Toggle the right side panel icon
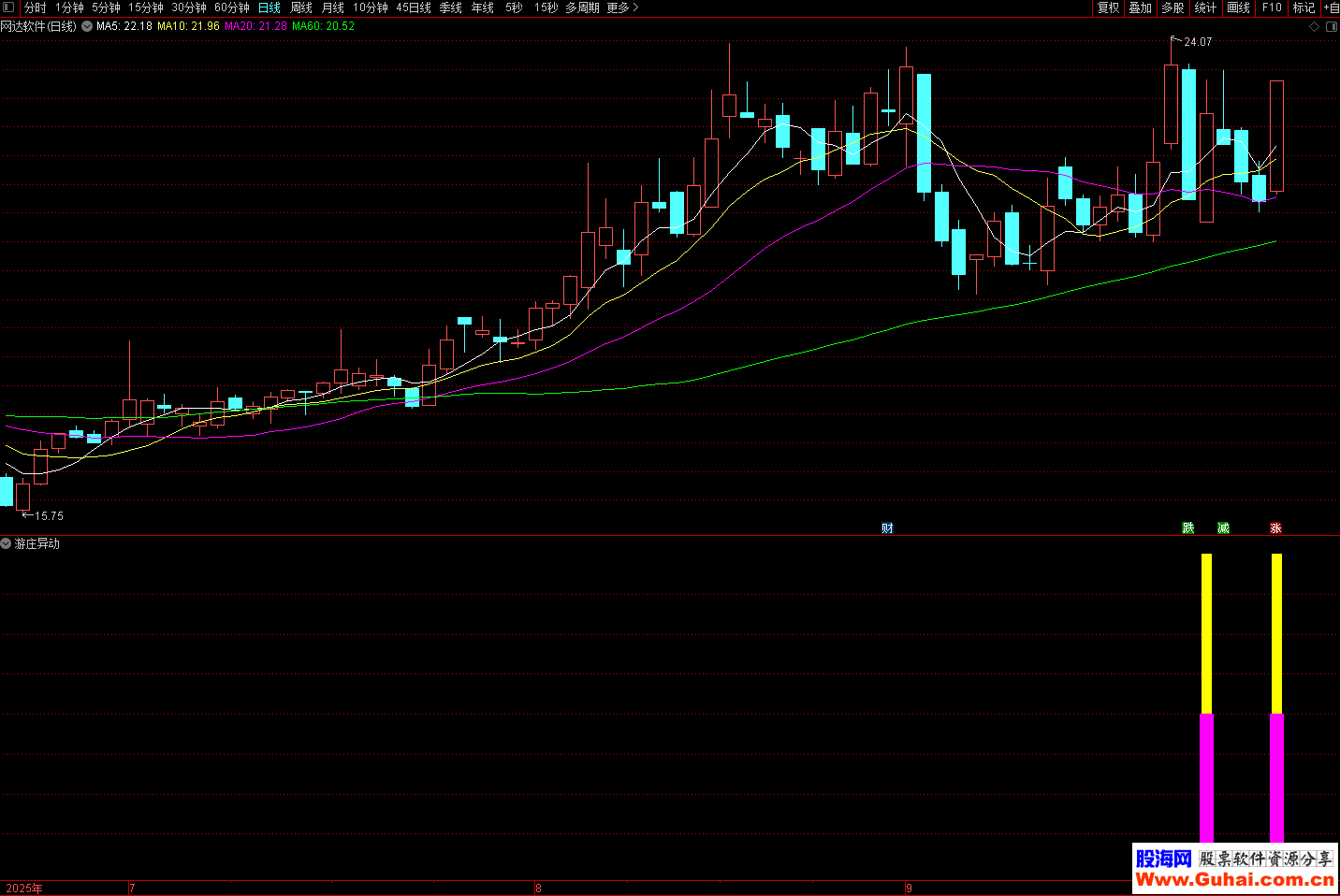This screenshot has height=896, width=1340. coord(1331,26)
